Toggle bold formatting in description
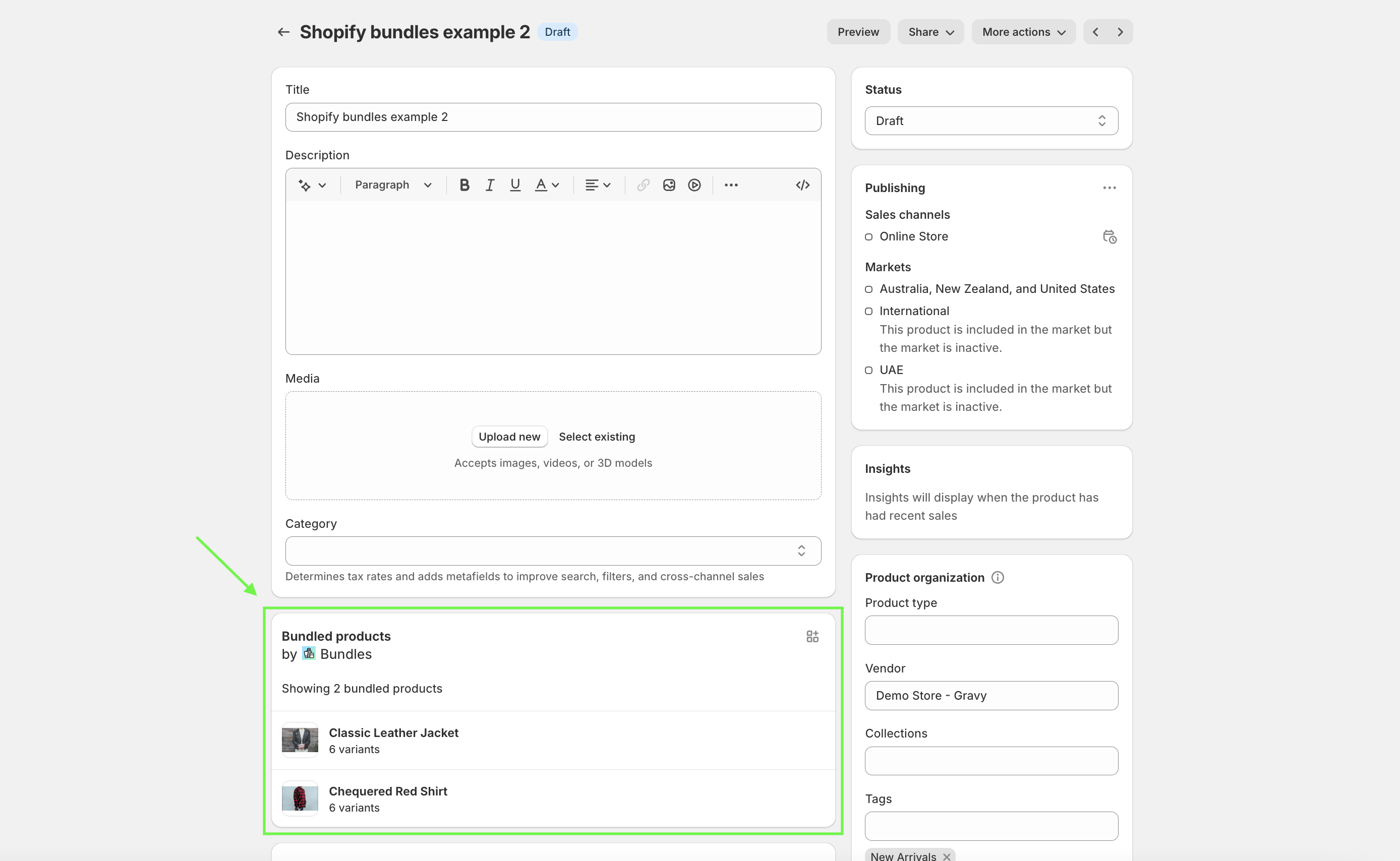Screen dimensions: 1400x861 (464, 185)
